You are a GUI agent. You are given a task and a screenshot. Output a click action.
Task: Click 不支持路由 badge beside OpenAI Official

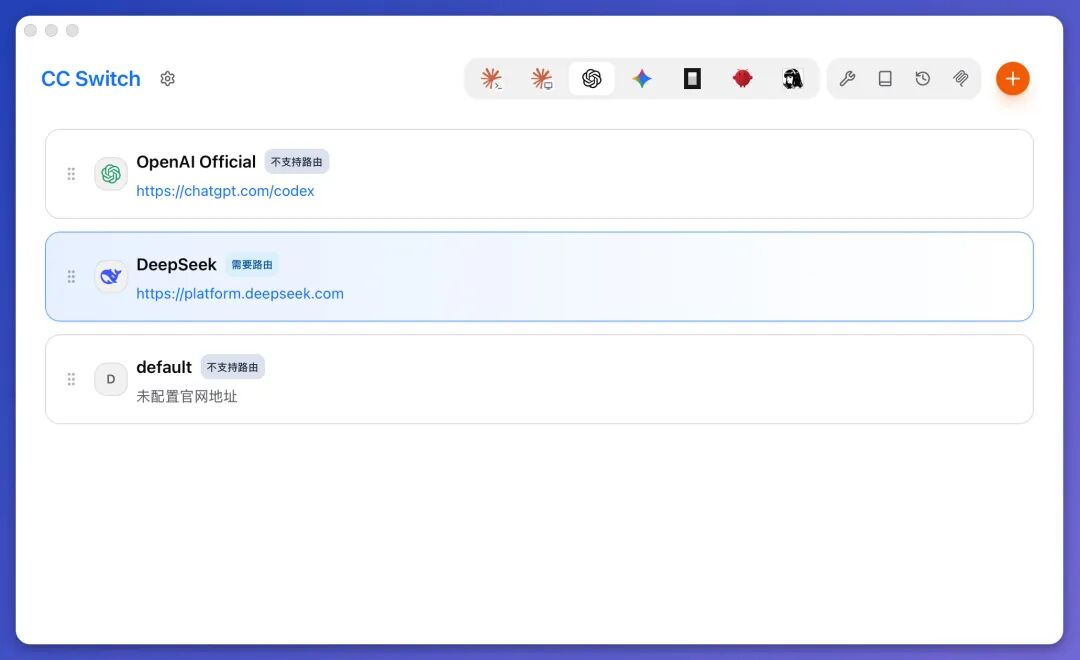tap(297, 162)
